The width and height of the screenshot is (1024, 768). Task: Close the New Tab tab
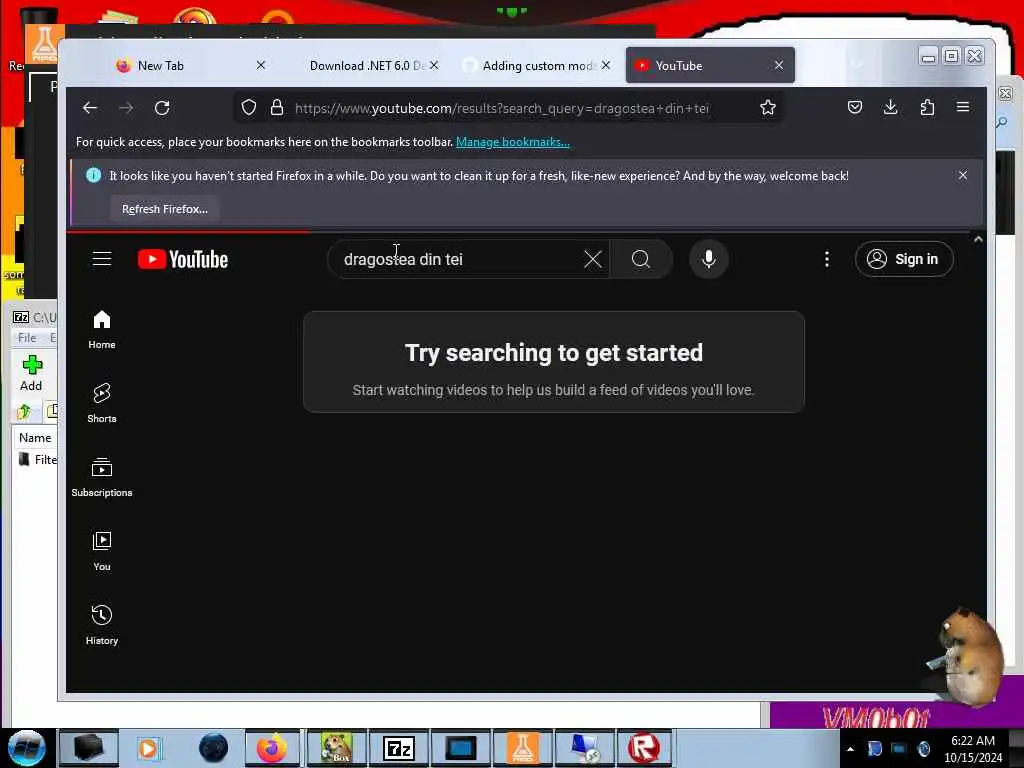[x=261, y=65]
